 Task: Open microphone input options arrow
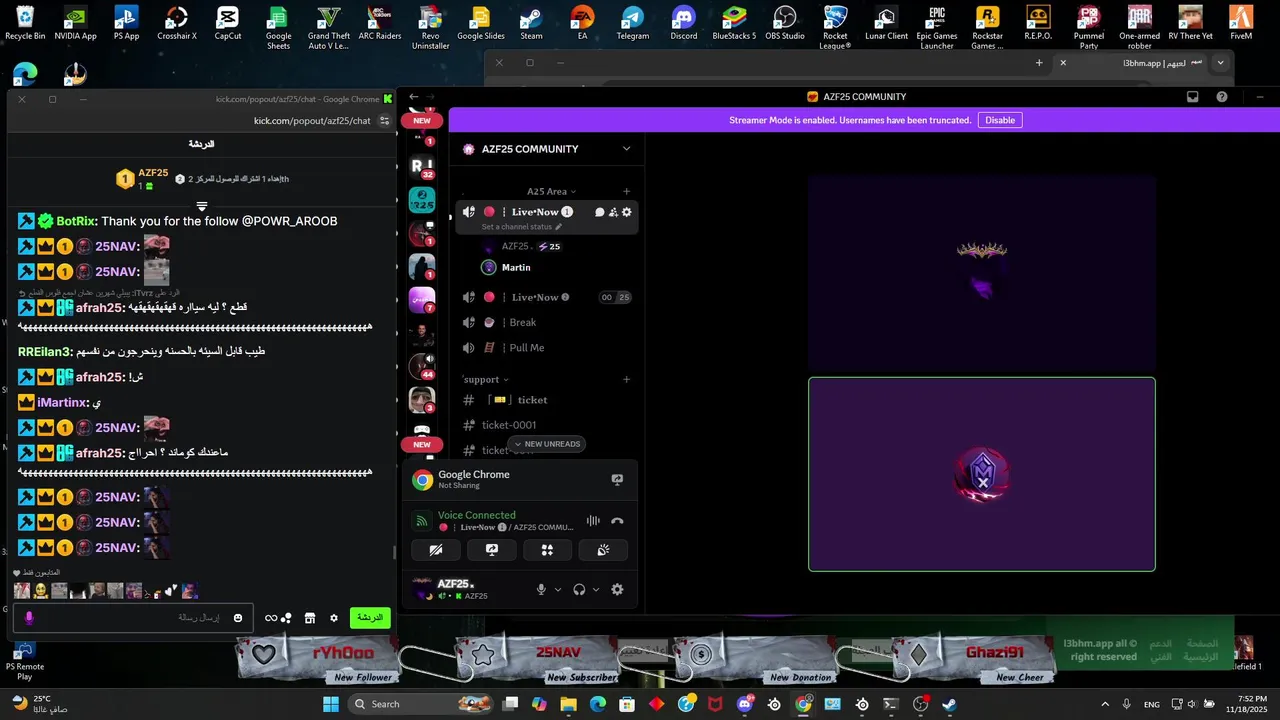point(558,590)
